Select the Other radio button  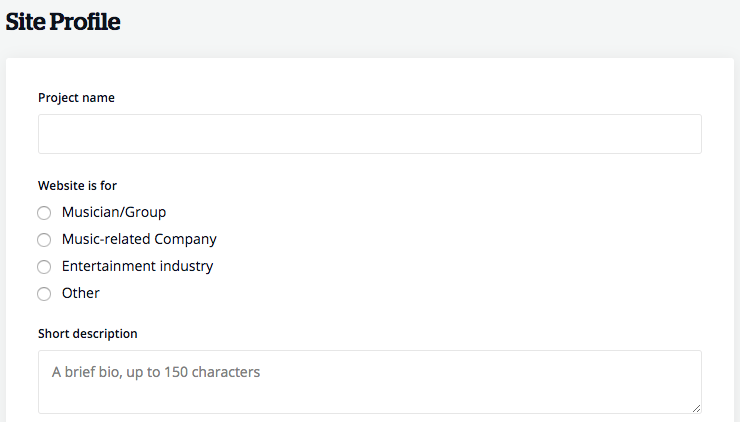click(44, 294)
